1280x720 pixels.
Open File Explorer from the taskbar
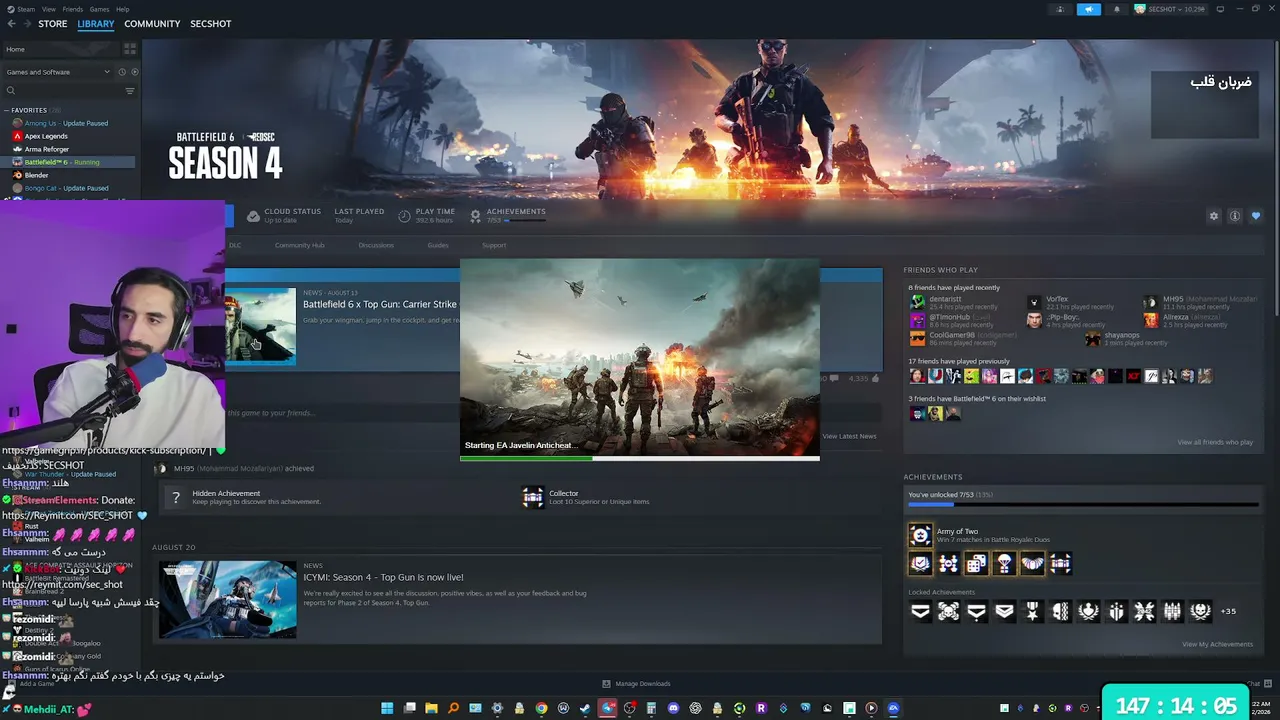pyautogui.click(x=431, y=709)
